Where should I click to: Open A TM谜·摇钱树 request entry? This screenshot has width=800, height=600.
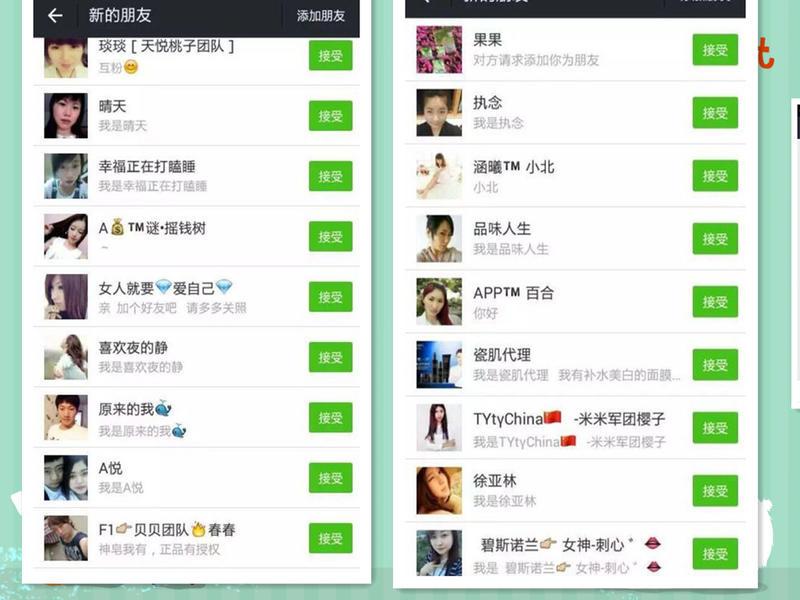point(196,236)
